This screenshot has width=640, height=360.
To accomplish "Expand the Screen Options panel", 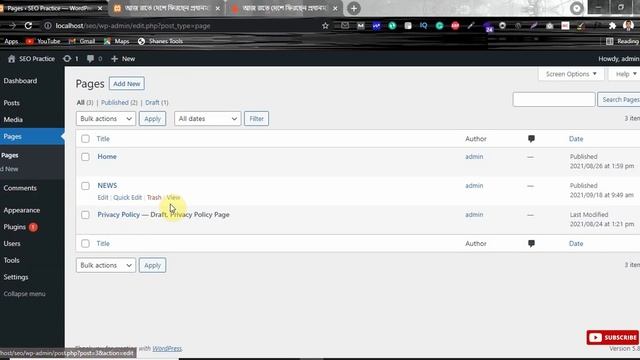I will (x=571, y=74).
